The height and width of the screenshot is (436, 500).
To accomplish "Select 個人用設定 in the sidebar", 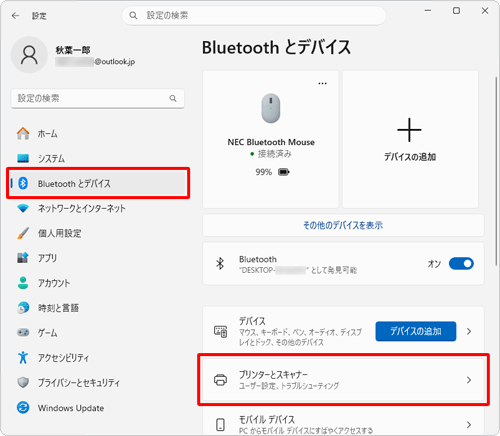I will (98, 233).
